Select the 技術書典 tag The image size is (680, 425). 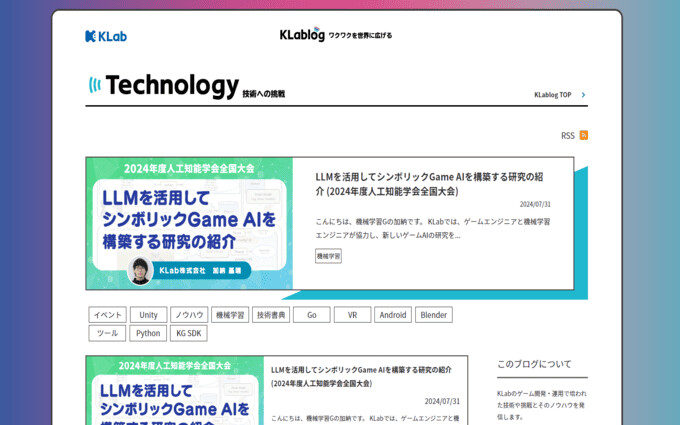point(271,315)
